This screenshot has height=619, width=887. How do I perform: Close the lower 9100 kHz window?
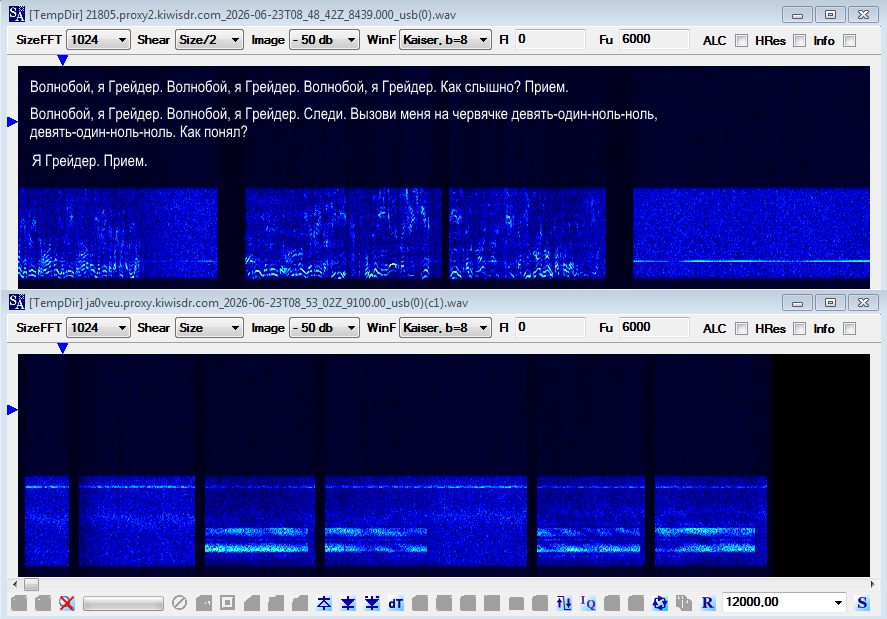863,303
